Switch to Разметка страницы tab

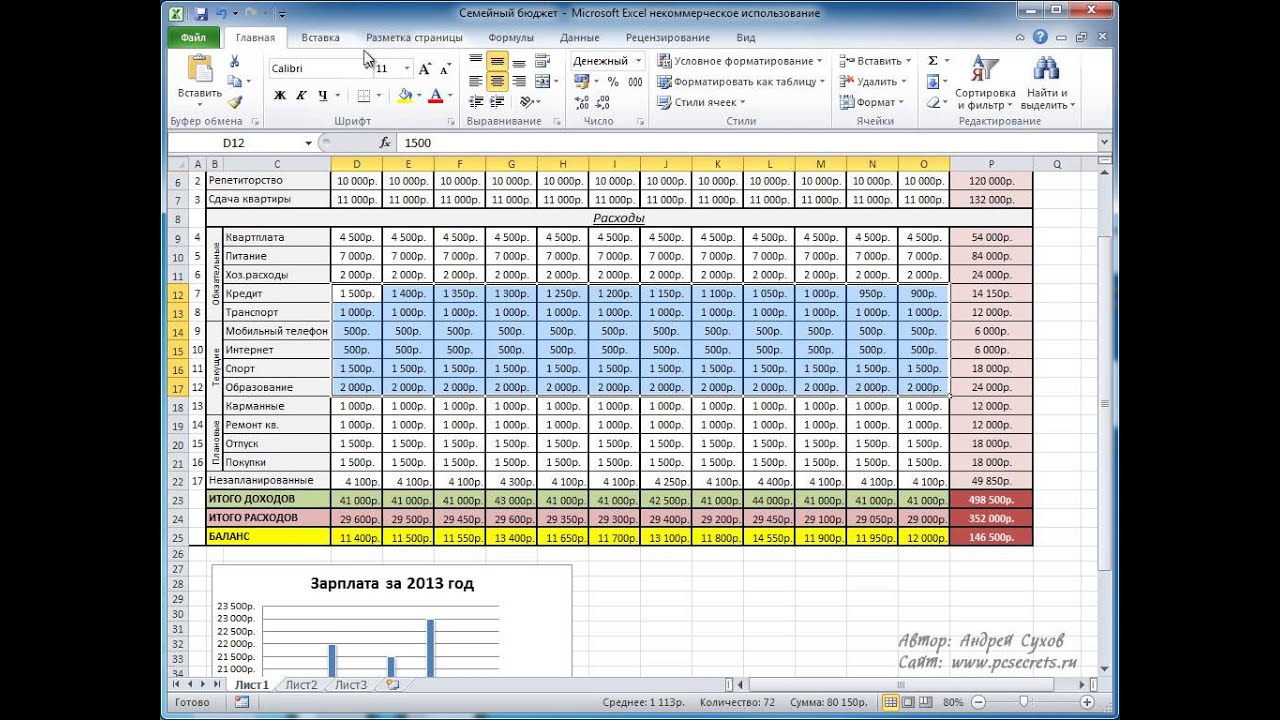(x=414, y=38)
